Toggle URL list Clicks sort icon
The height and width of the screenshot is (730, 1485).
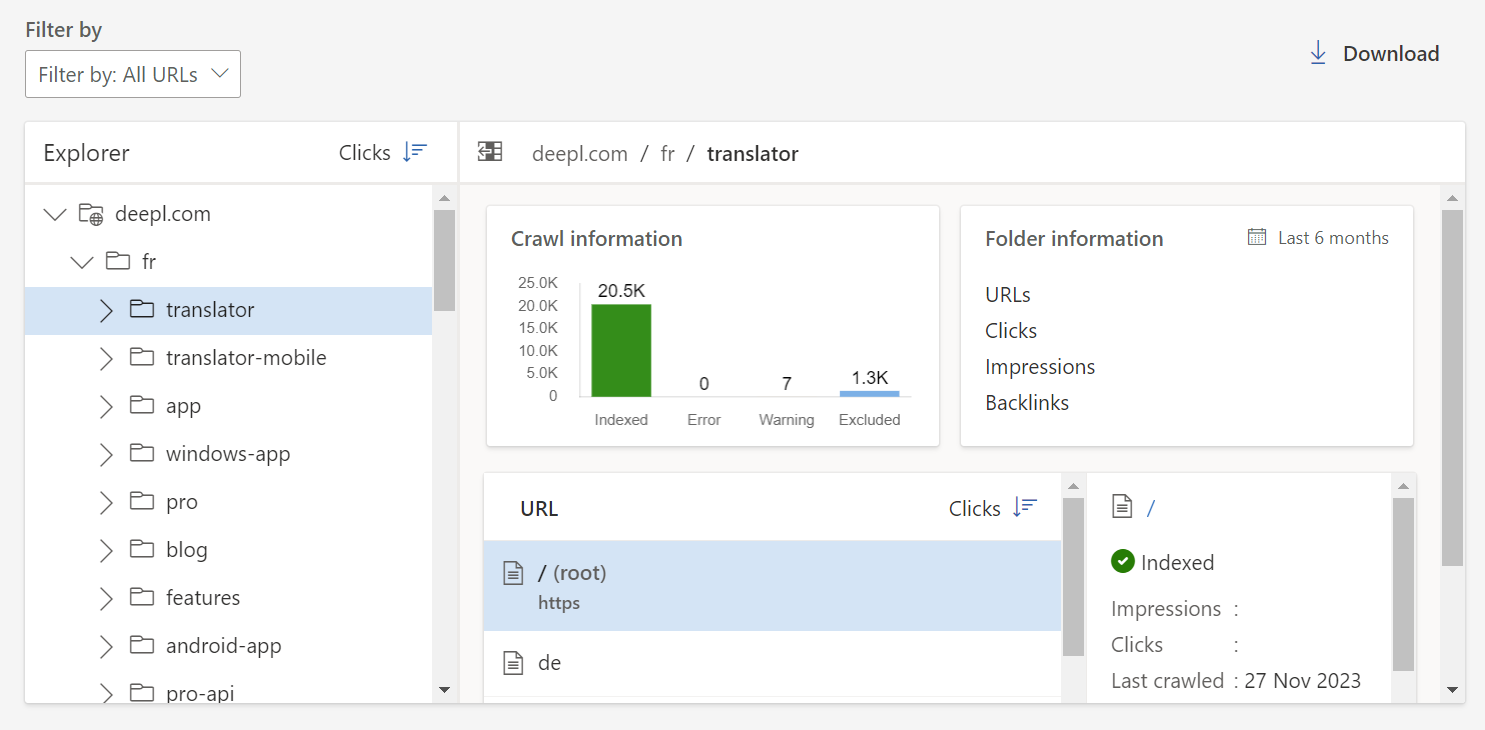[x=1025, y=507]
